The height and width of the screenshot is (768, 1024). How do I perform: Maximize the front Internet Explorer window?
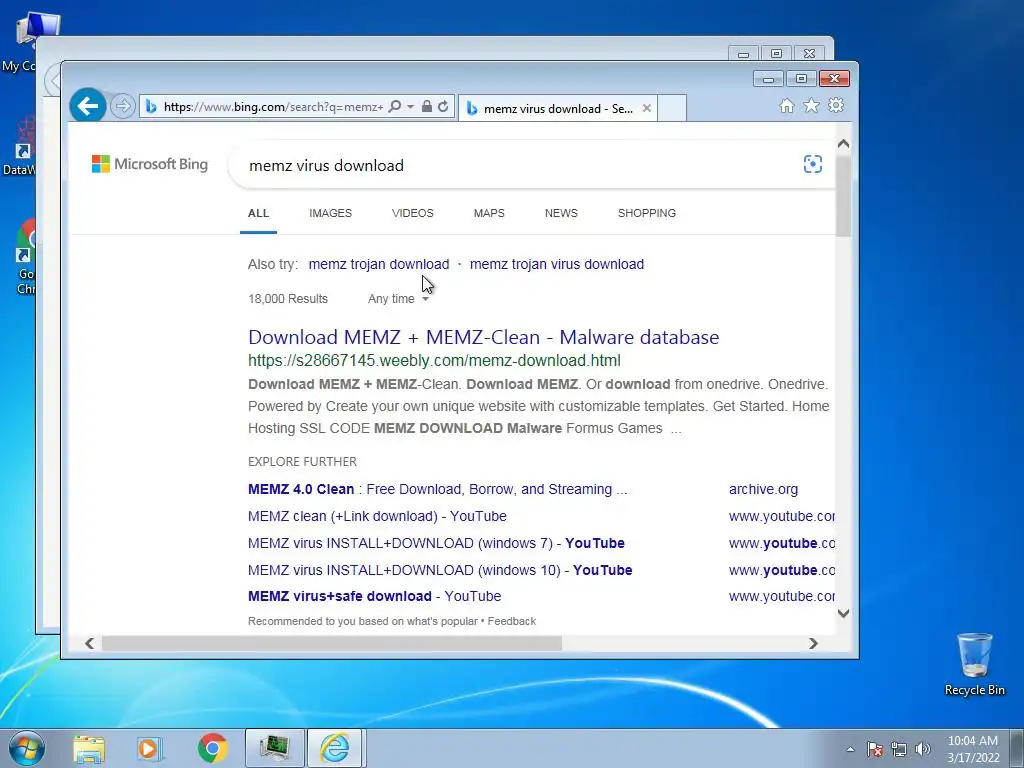(x=801, y=79)
